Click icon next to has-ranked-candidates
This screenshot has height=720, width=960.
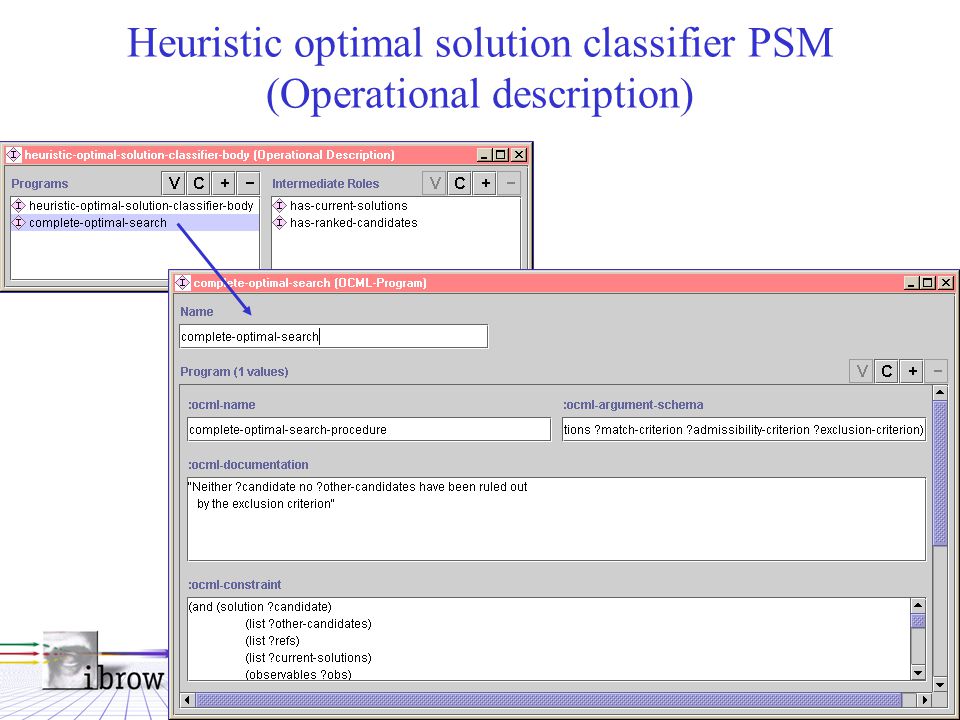(x=280, y=223)
